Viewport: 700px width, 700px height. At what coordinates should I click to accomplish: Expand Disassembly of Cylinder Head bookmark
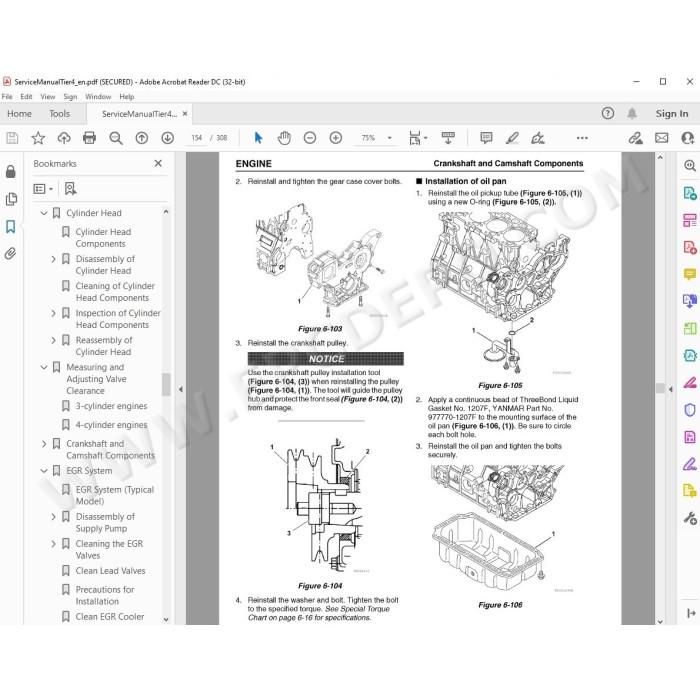[53, 259]
